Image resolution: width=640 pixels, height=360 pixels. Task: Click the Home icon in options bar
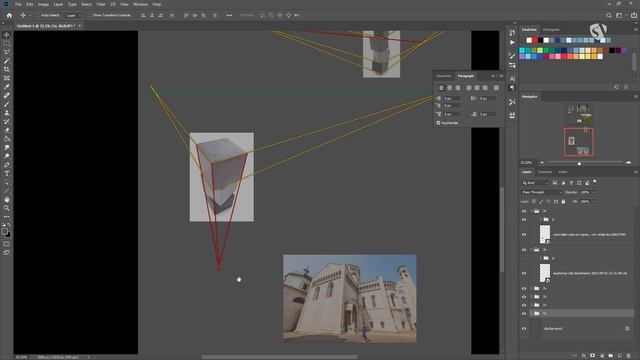[9, 15]
